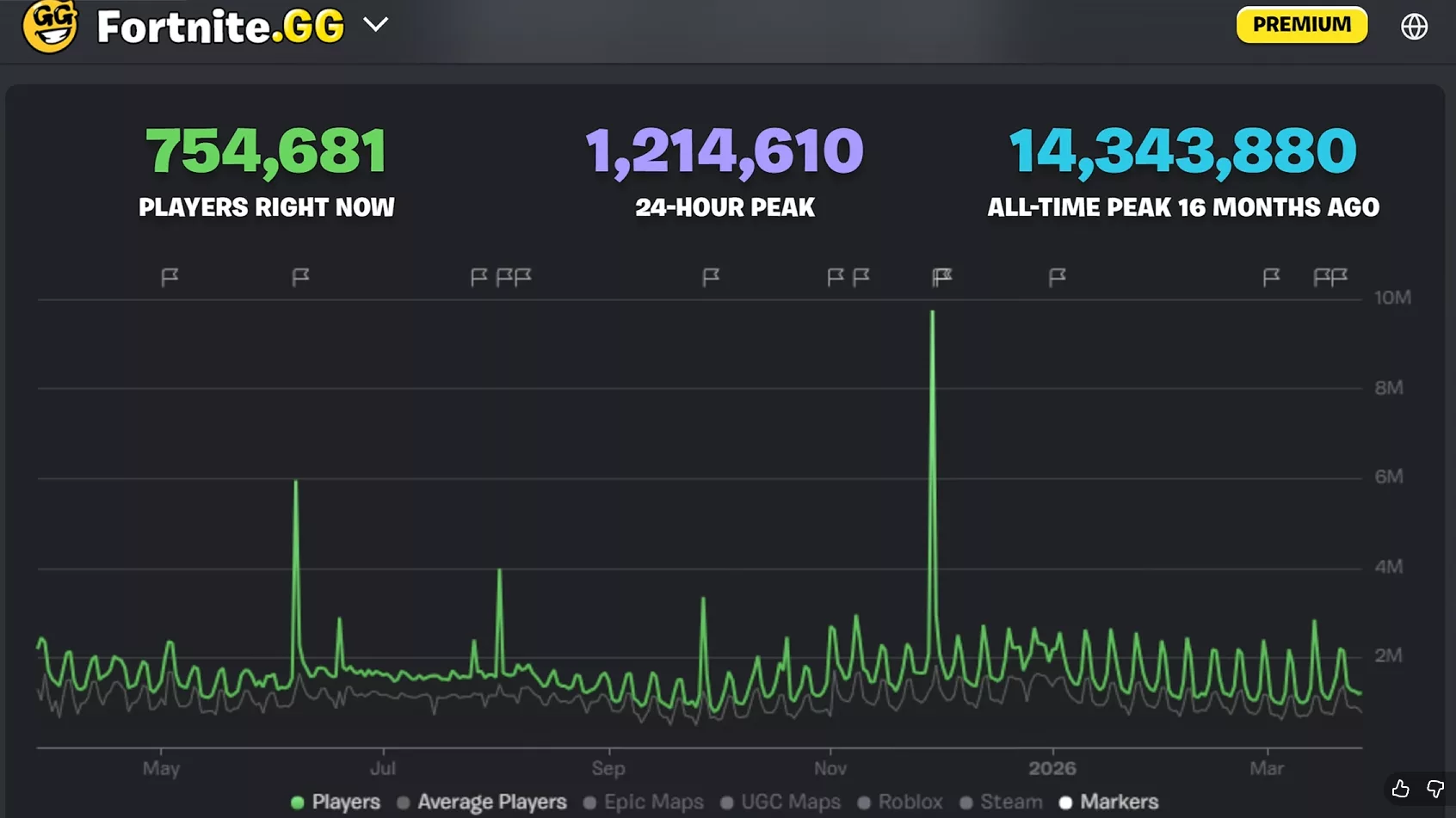
Task: Give a thumbs down rating
Action: [1434, 788]
